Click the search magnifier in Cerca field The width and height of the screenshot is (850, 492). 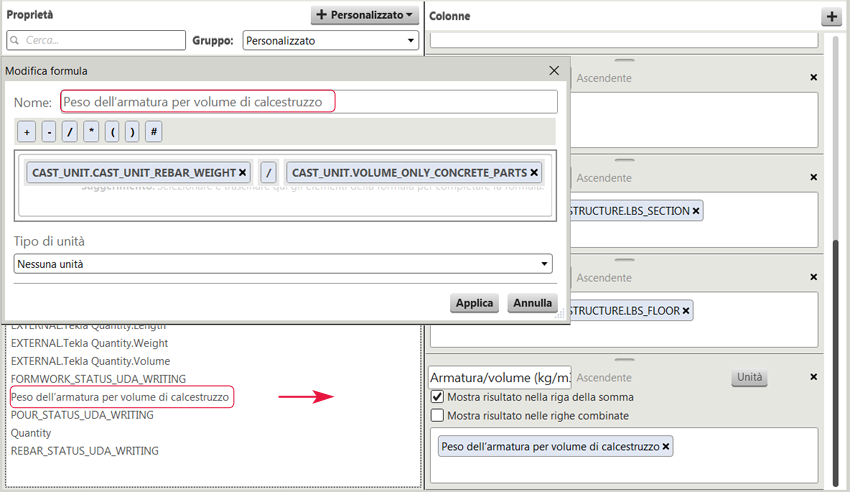(15, 40)
